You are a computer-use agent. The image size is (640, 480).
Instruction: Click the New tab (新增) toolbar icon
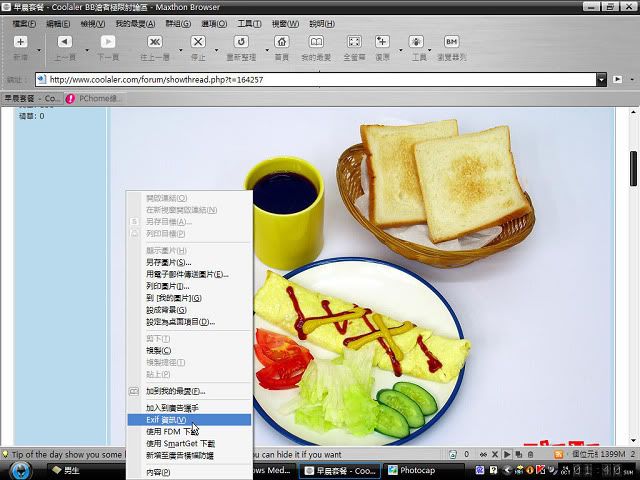20,43
